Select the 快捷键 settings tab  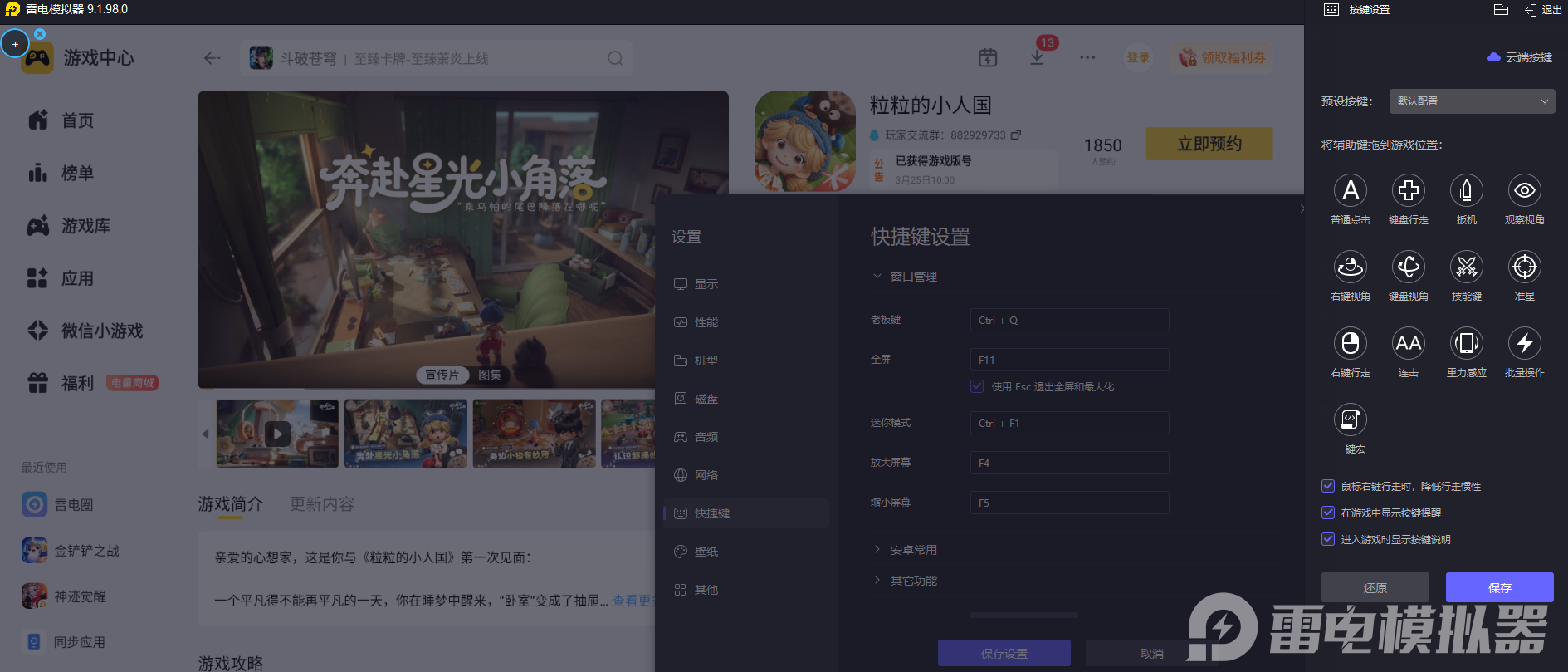(746, 513)
